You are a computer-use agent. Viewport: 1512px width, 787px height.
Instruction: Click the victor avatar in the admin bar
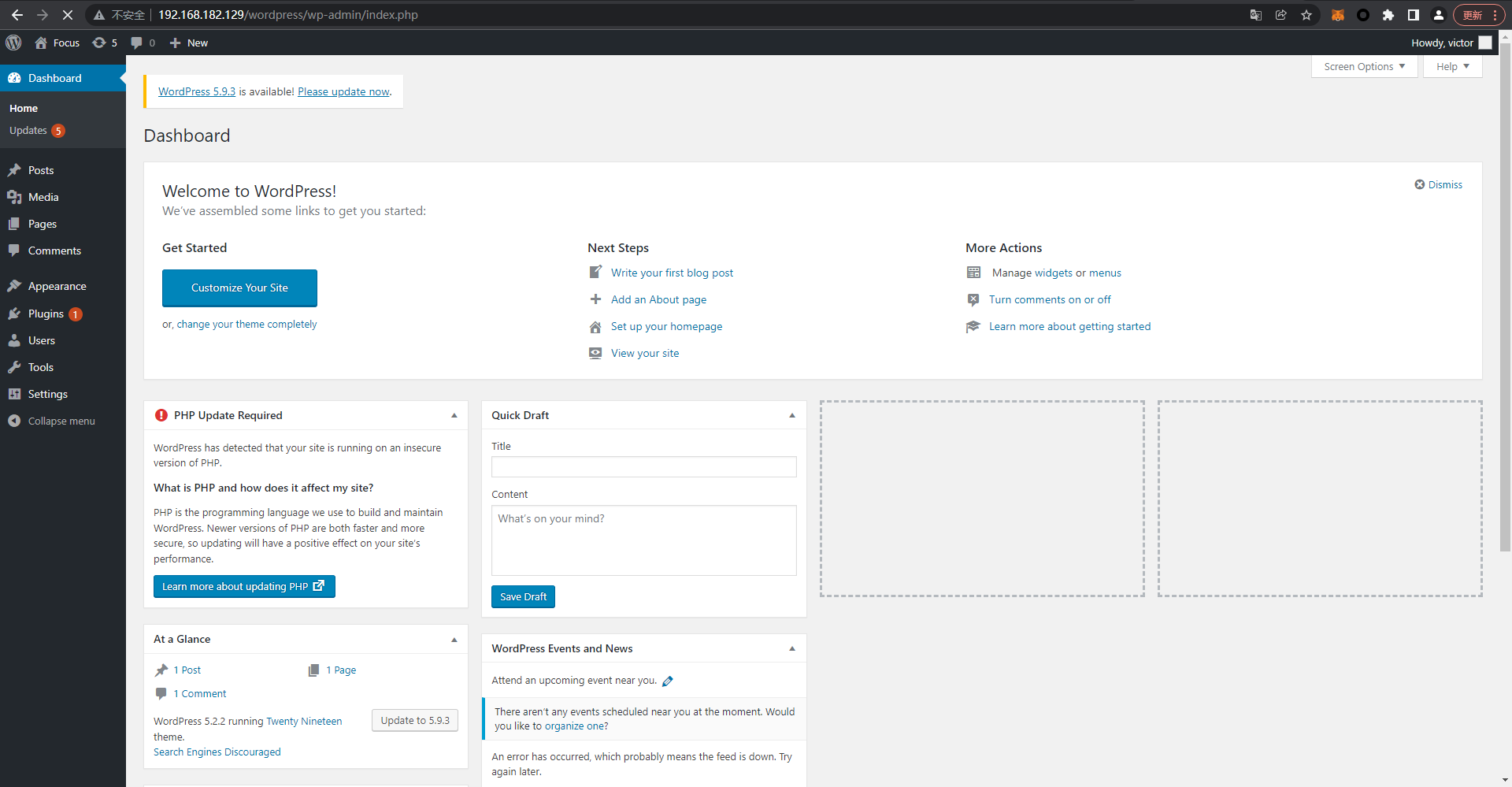1485,43
